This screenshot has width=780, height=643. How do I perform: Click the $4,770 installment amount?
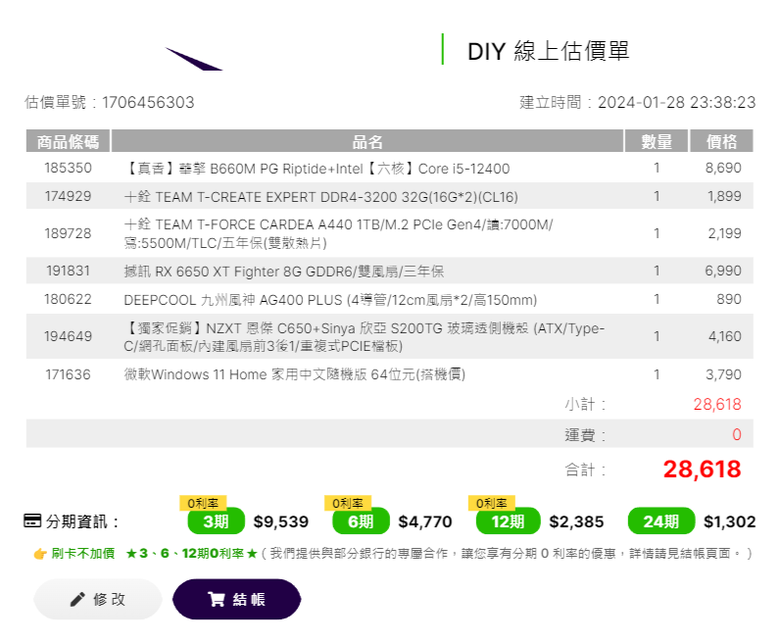tap(425, 522)
